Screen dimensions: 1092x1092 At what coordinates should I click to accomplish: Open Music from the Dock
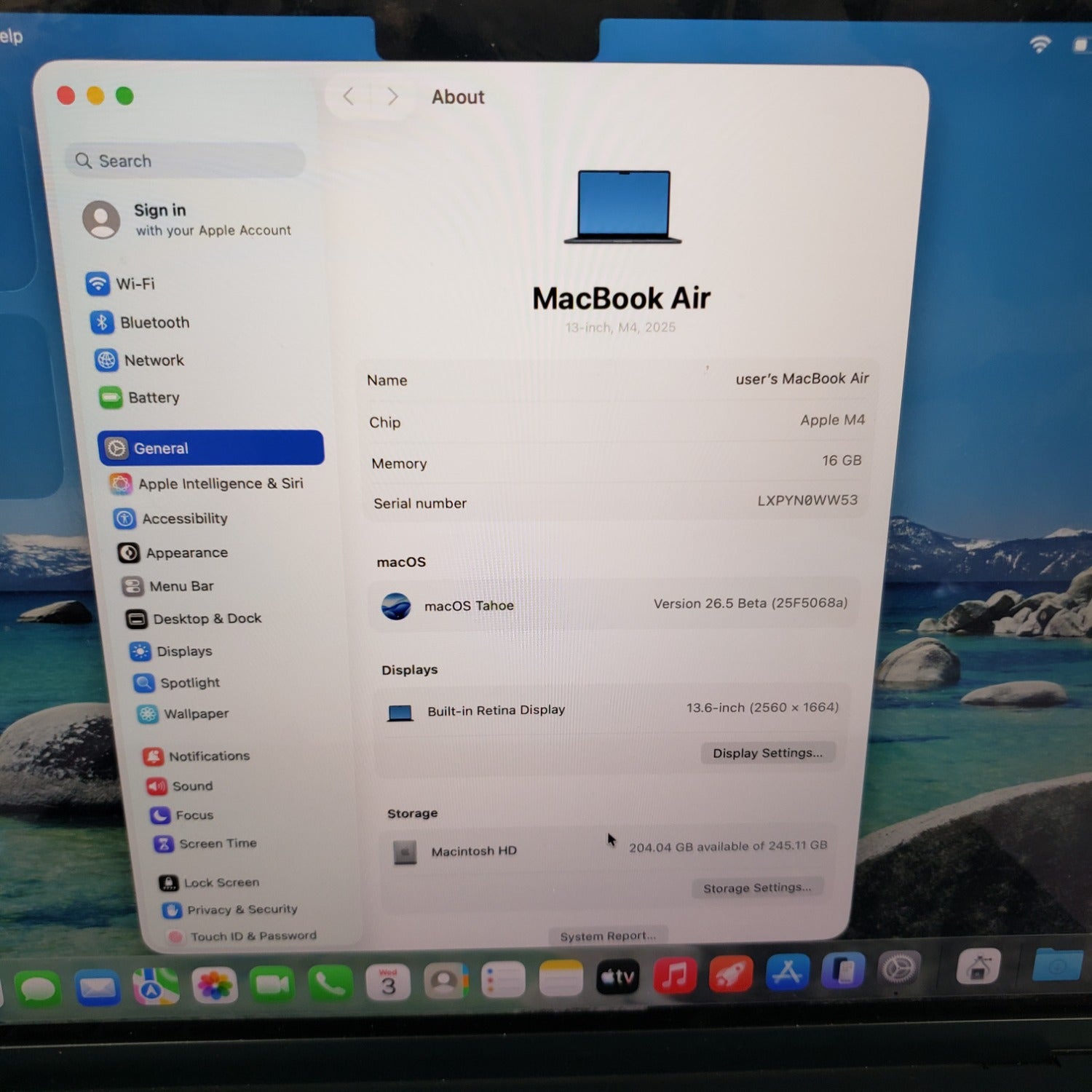point(675,976)
